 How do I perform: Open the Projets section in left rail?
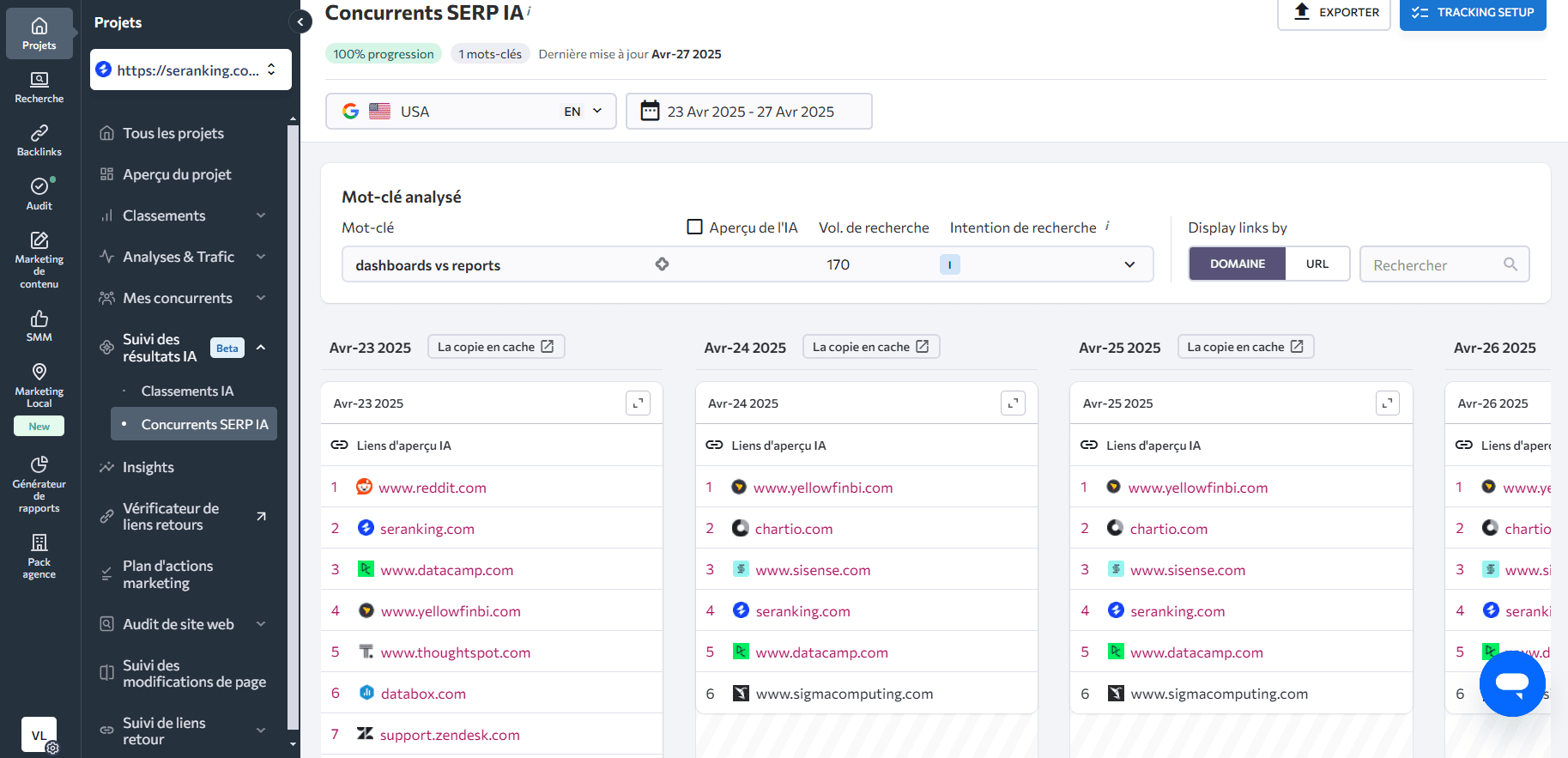coord(39,33)
